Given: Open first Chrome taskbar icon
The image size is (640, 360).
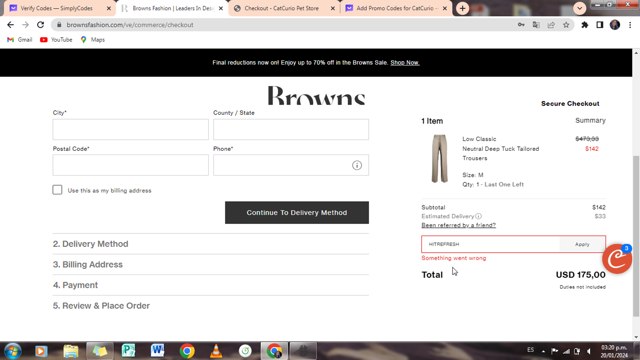Looking at the screenshot, I should pyautogui.click(x=187, y=351).
